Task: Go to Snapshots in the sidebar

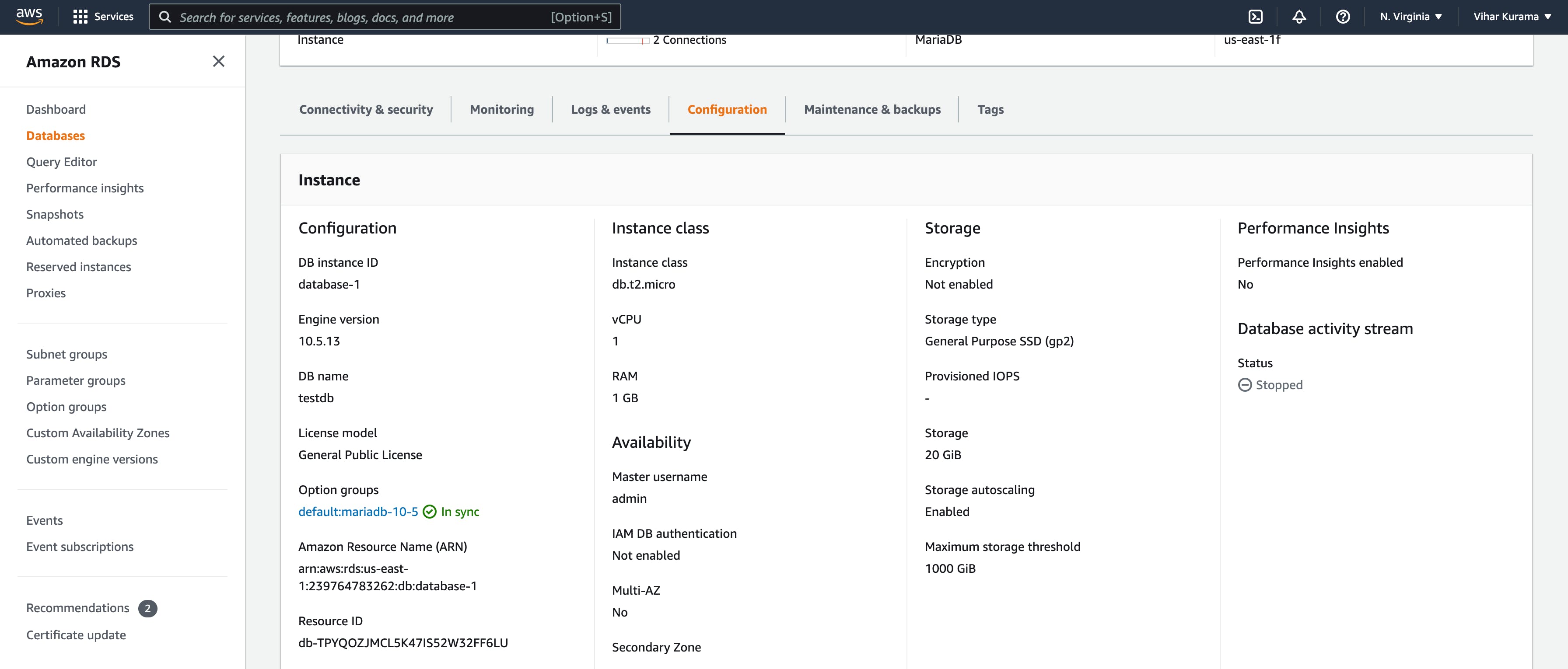Action: (x=55, y=215)
